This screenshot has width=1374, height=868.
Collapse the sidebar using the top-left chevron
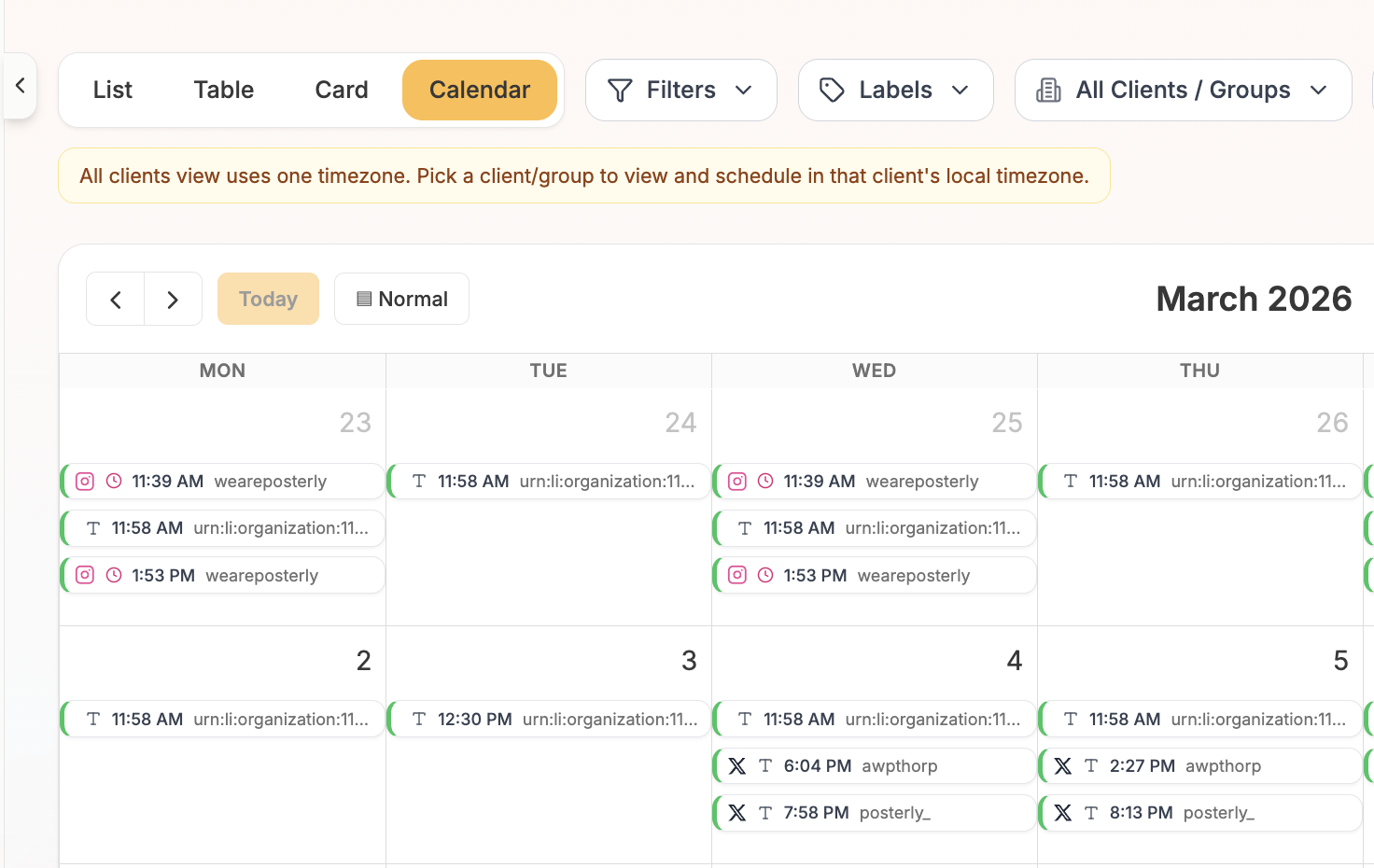(x=21, y=85)
